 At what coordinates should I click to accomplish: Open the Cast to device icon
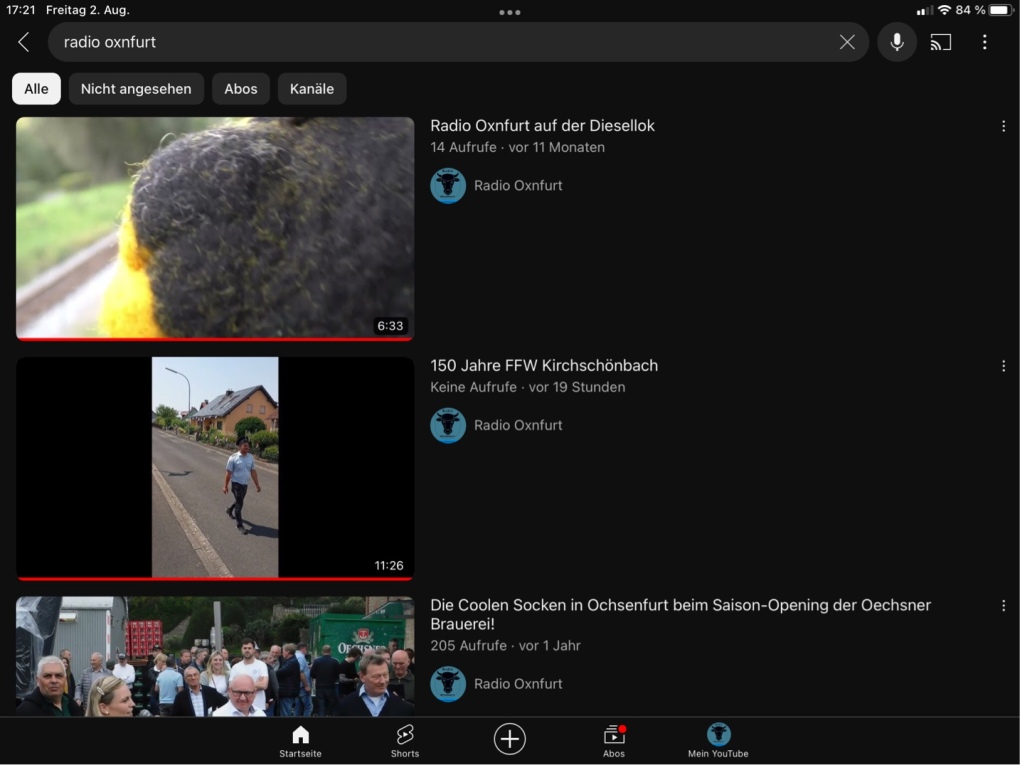941,42
